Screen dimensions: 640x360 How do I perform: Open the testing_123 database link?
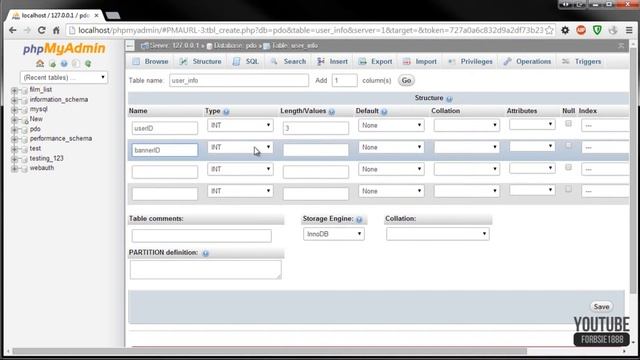click(x=47, y=158)
